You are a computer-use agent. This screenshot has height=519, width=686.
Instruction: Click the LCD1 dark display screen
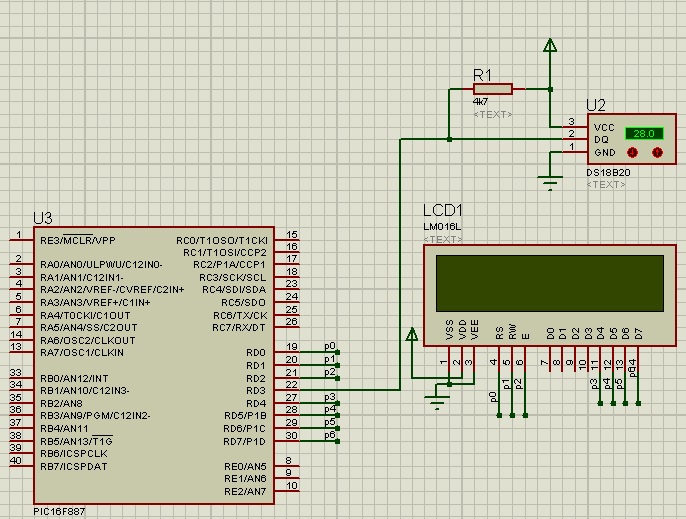click(x=550, y=284)
